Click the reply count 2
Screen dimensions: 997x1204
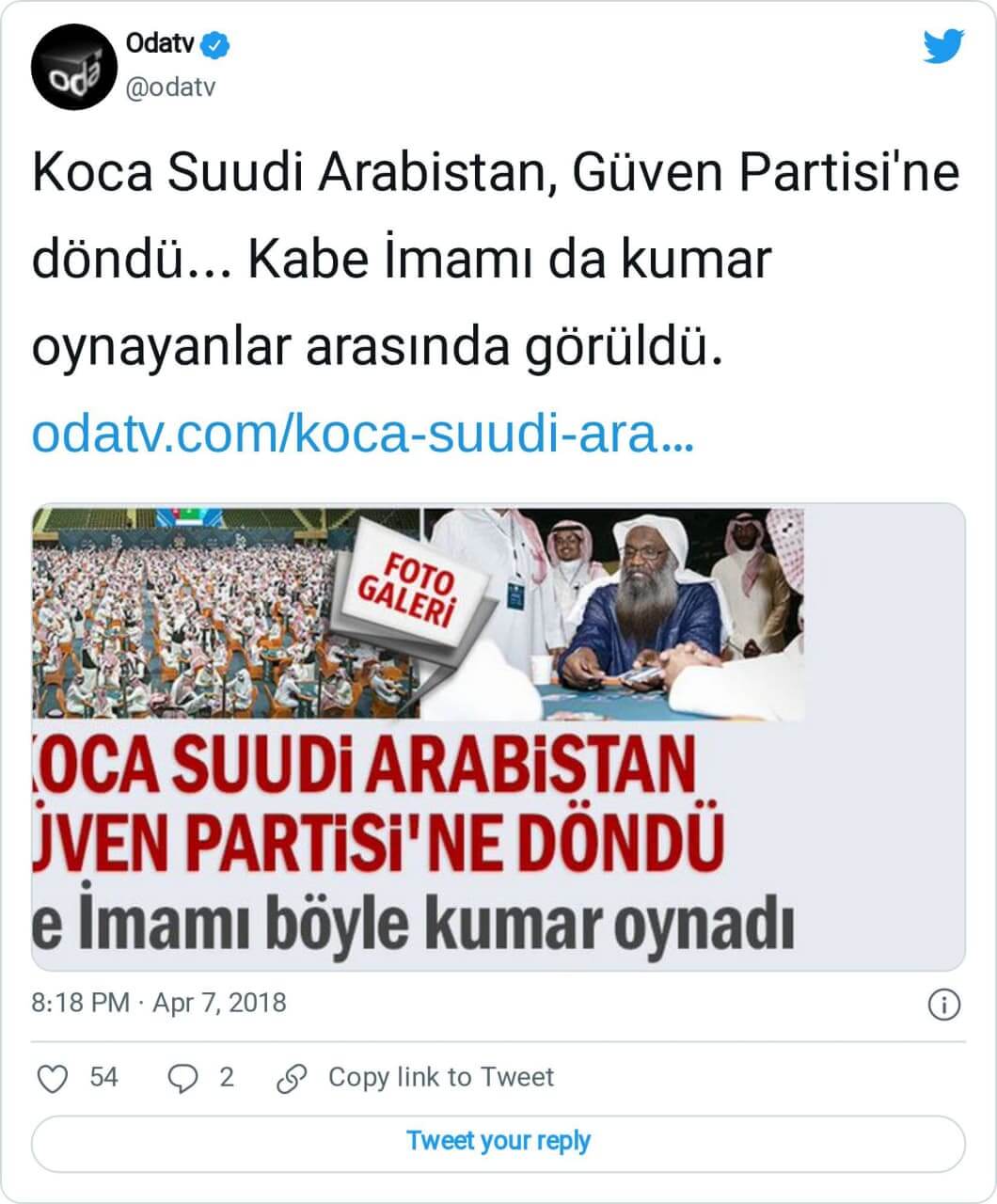(x=227, y=1078)
